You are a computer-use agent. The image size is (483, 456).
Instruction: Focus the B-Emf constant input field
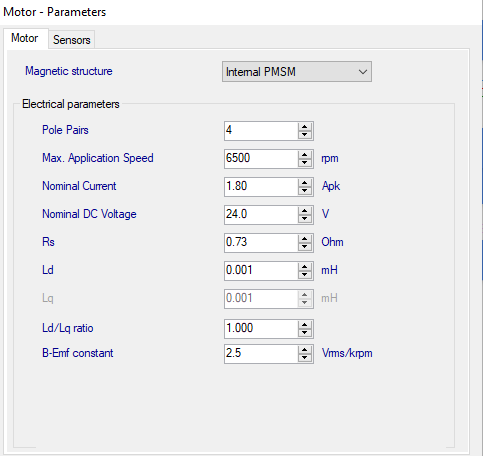(261, 354)
